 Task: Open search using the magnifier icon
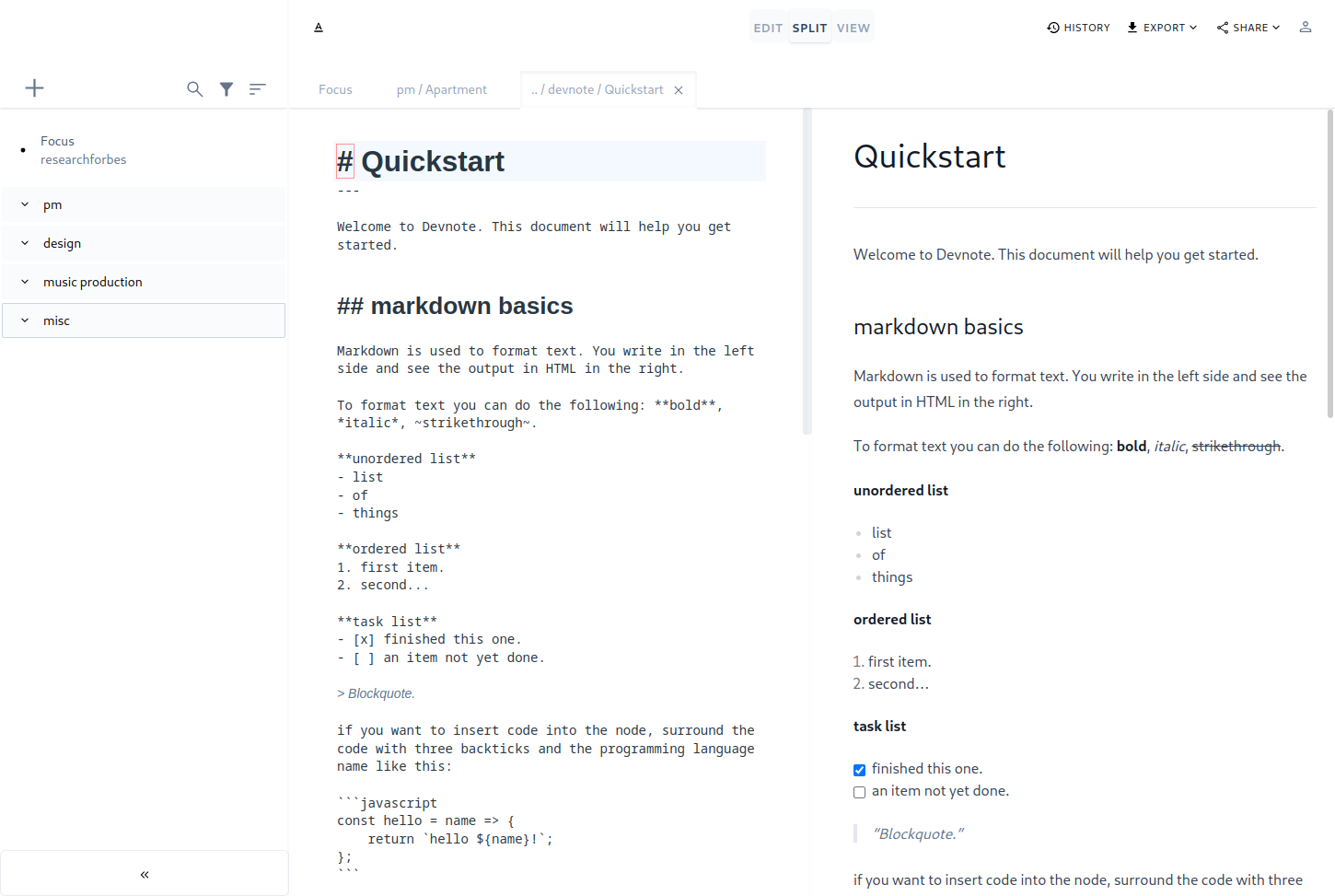tap(194, 89)
